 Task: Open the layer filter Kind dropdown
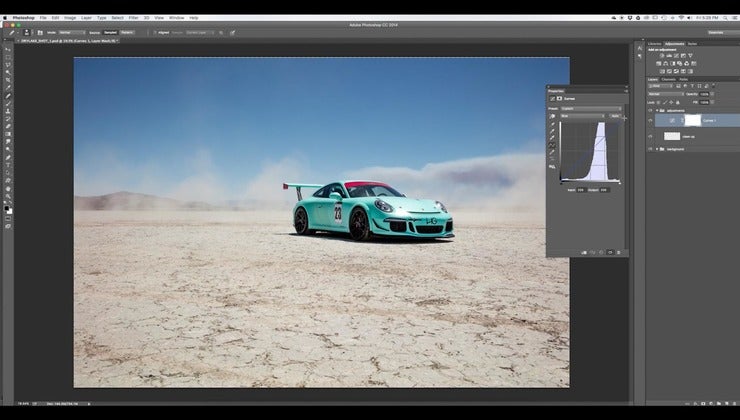660,86
